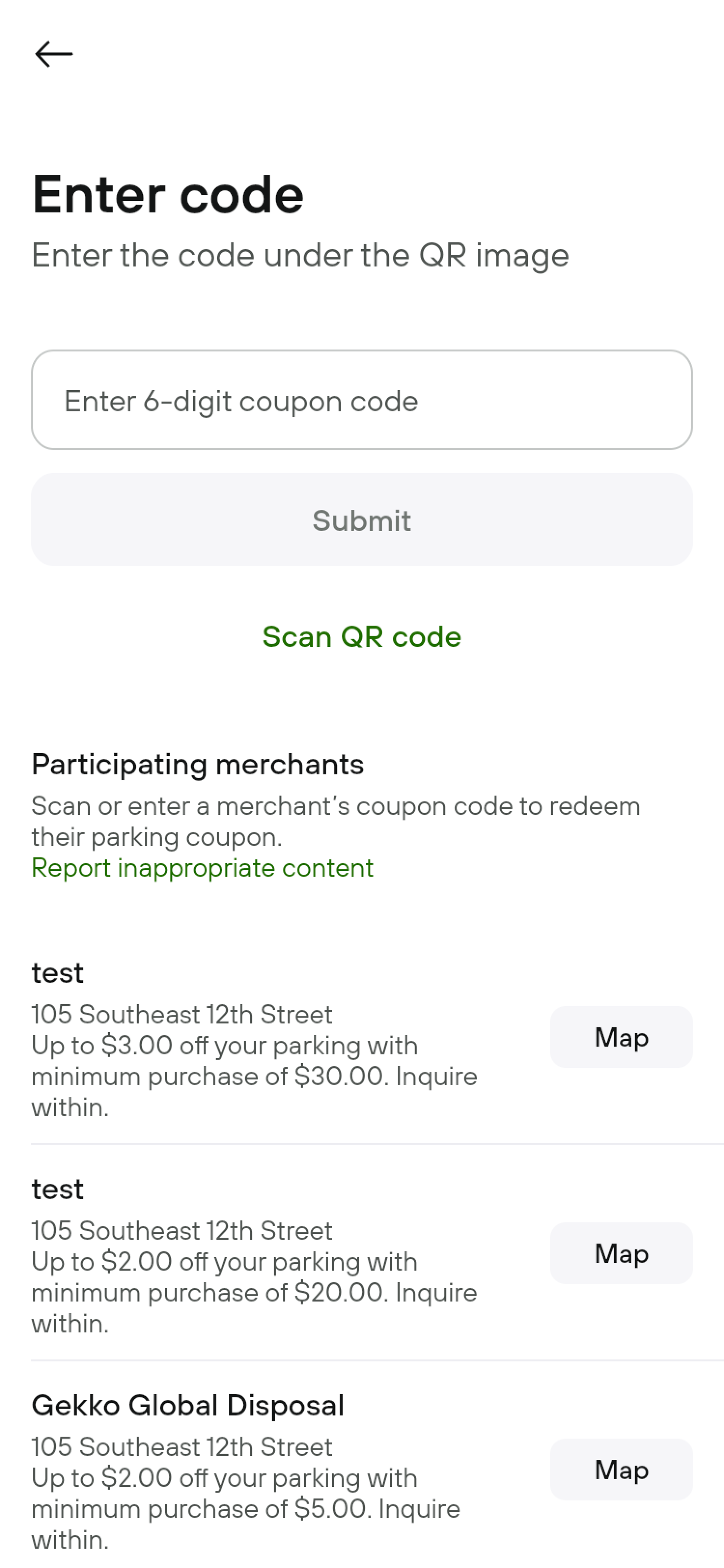This screenshot has width=724, height=1568.
Task: Show Map for Gekko Global Disposal
Action: click(621, 1469)
